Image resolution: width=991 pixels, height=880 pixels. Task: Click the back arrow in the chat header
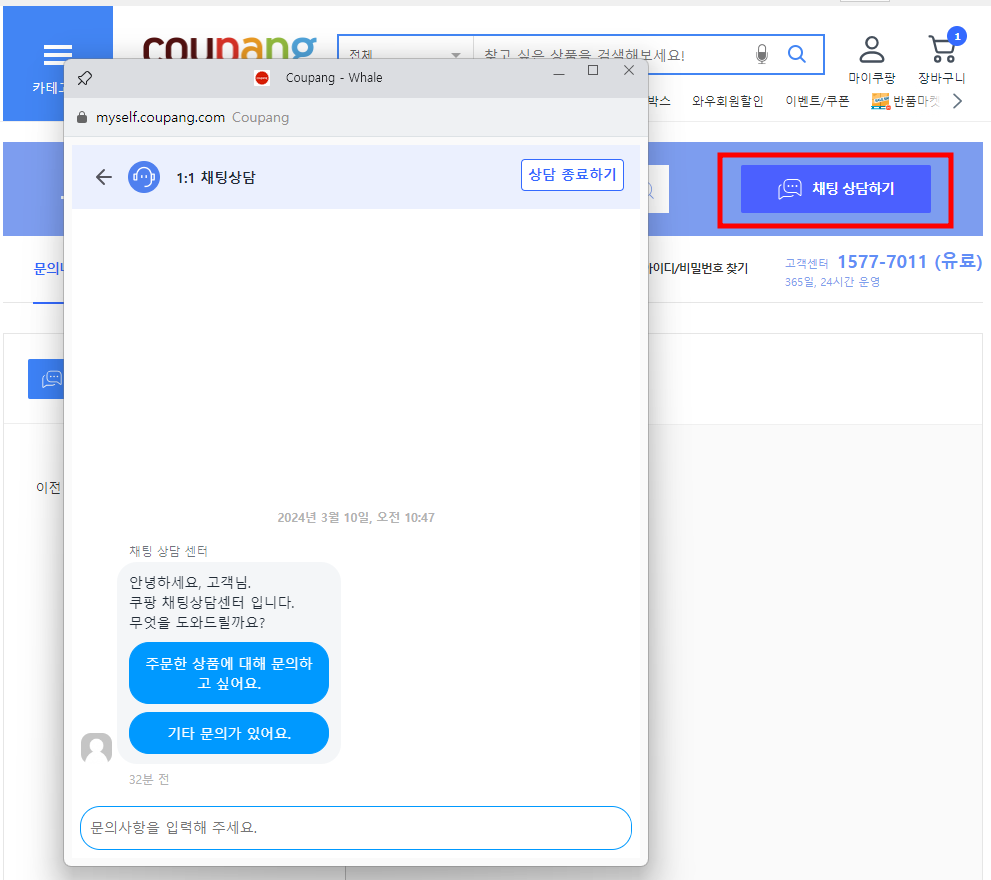pos(103,176)
